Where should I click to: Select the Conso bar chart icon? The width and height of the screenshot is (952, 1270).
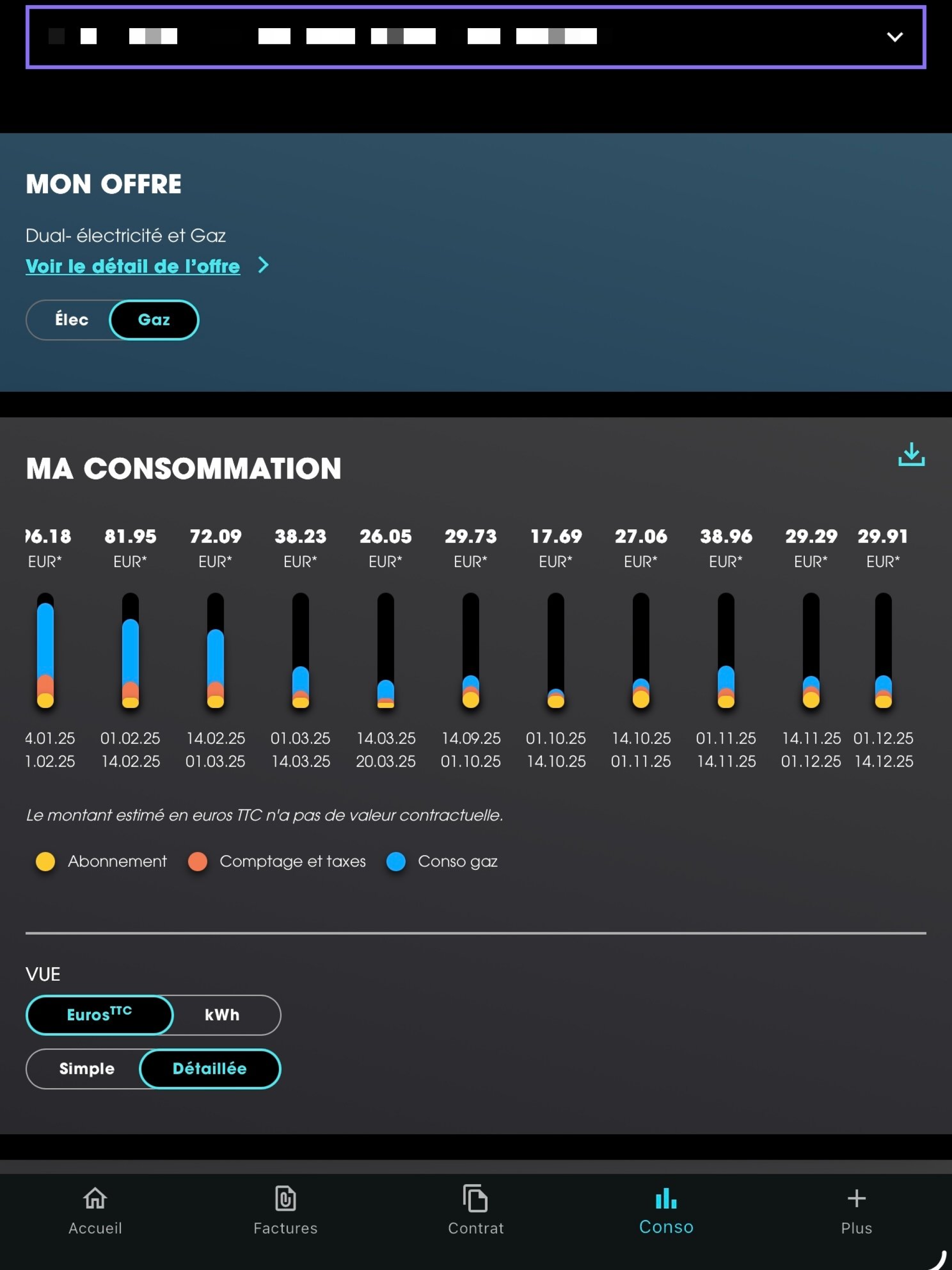(666, 1198)
